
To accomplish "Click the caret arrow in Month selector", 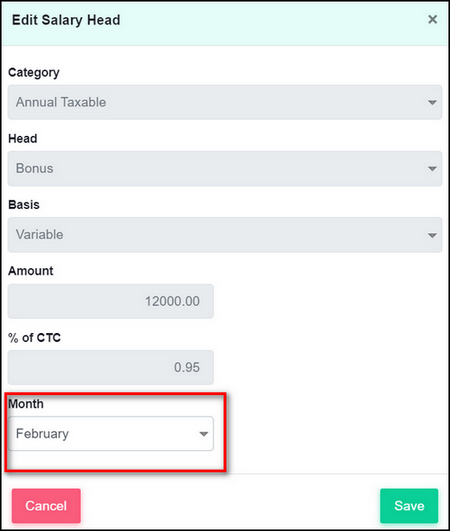I will (x=203, y=434).
